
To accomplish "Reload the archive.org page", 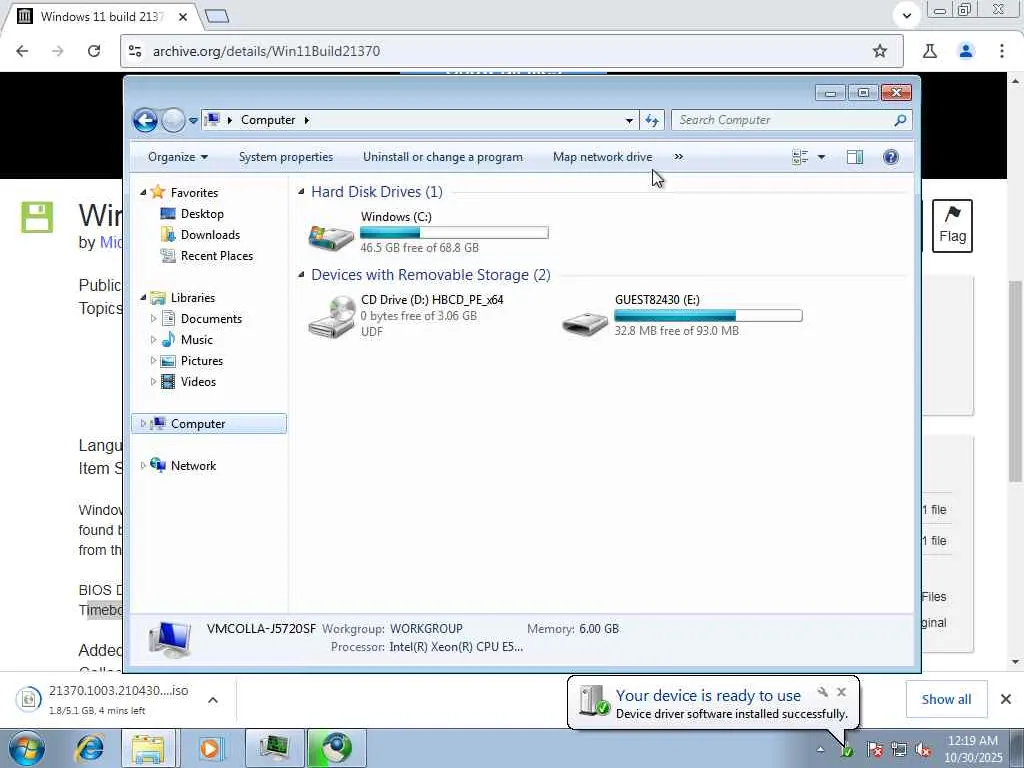I will tap(93, 51).
